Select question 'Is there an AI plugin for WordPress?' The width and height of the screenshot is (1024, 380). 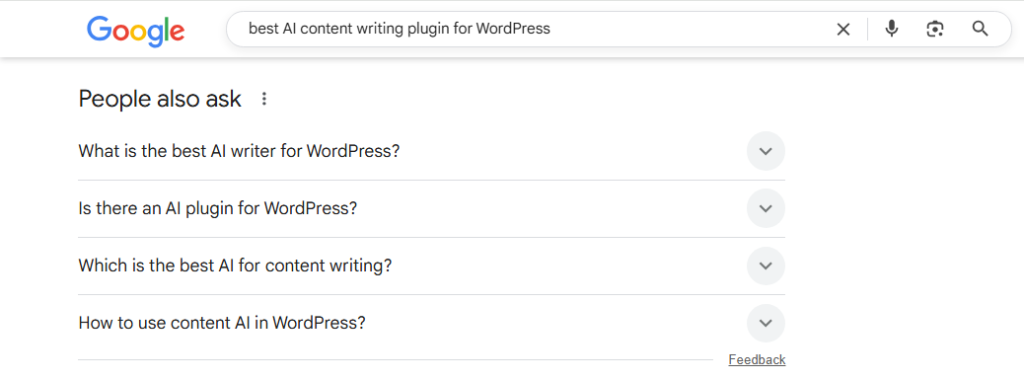218,208
